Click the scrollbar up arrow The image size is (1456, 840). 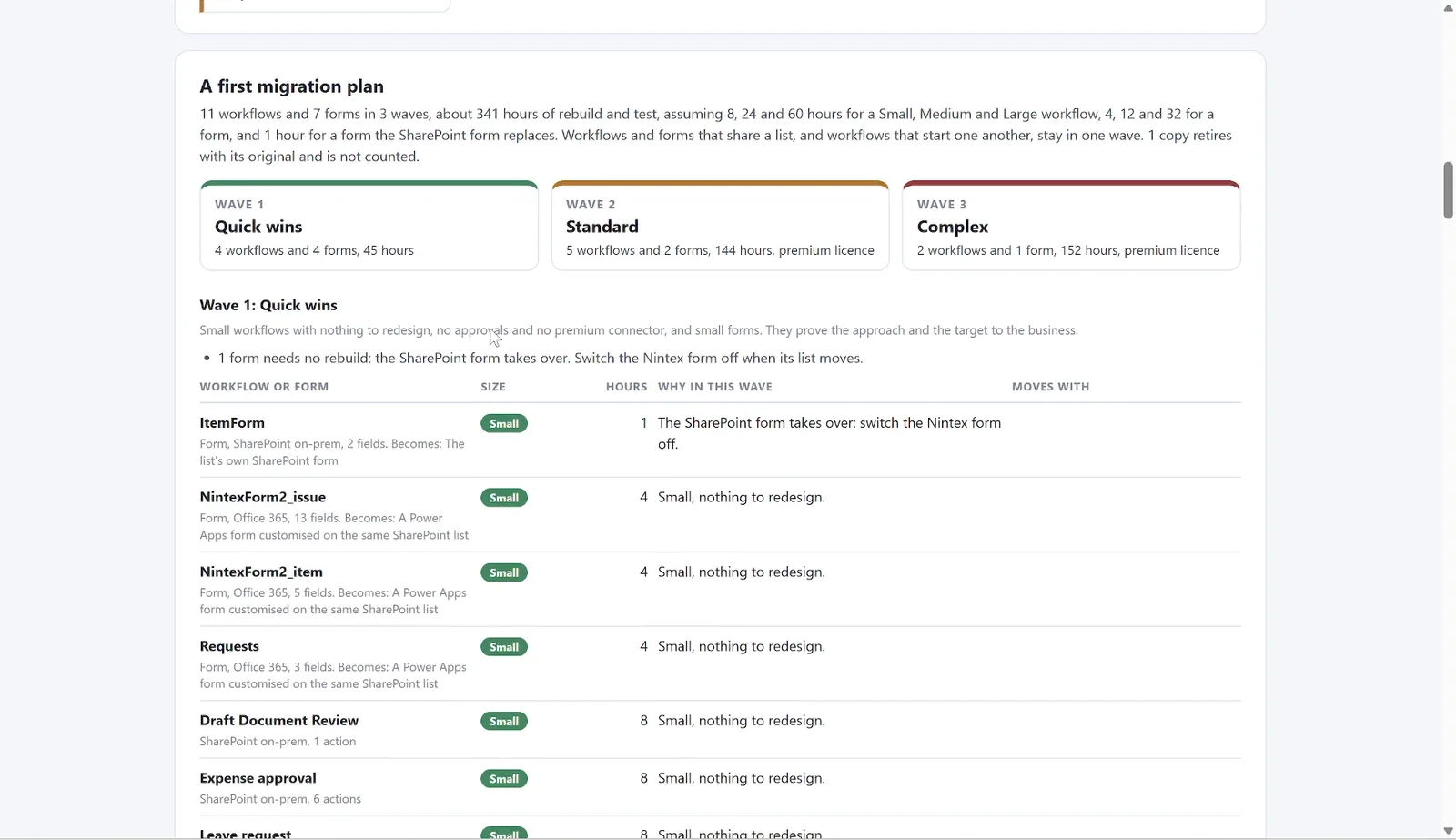pyautogui.click(x=1448, y=7)
